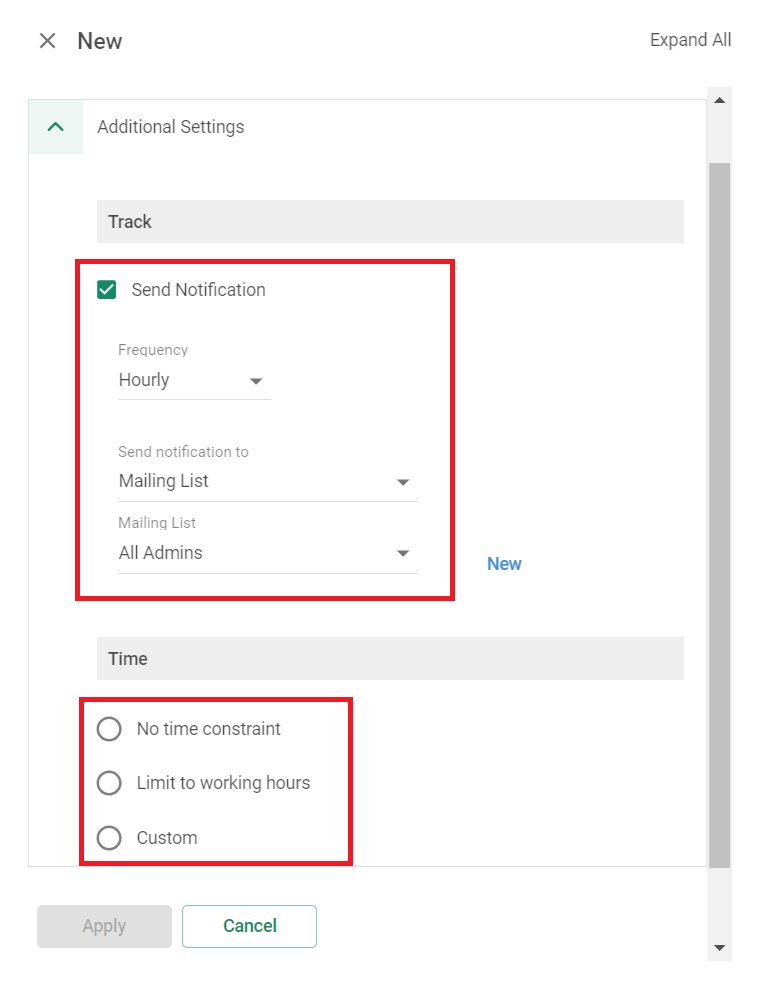This screenshot has height=981, width=764.
Task: Open the Frequency dropdown showing Hourly
Action: point(194,380)
